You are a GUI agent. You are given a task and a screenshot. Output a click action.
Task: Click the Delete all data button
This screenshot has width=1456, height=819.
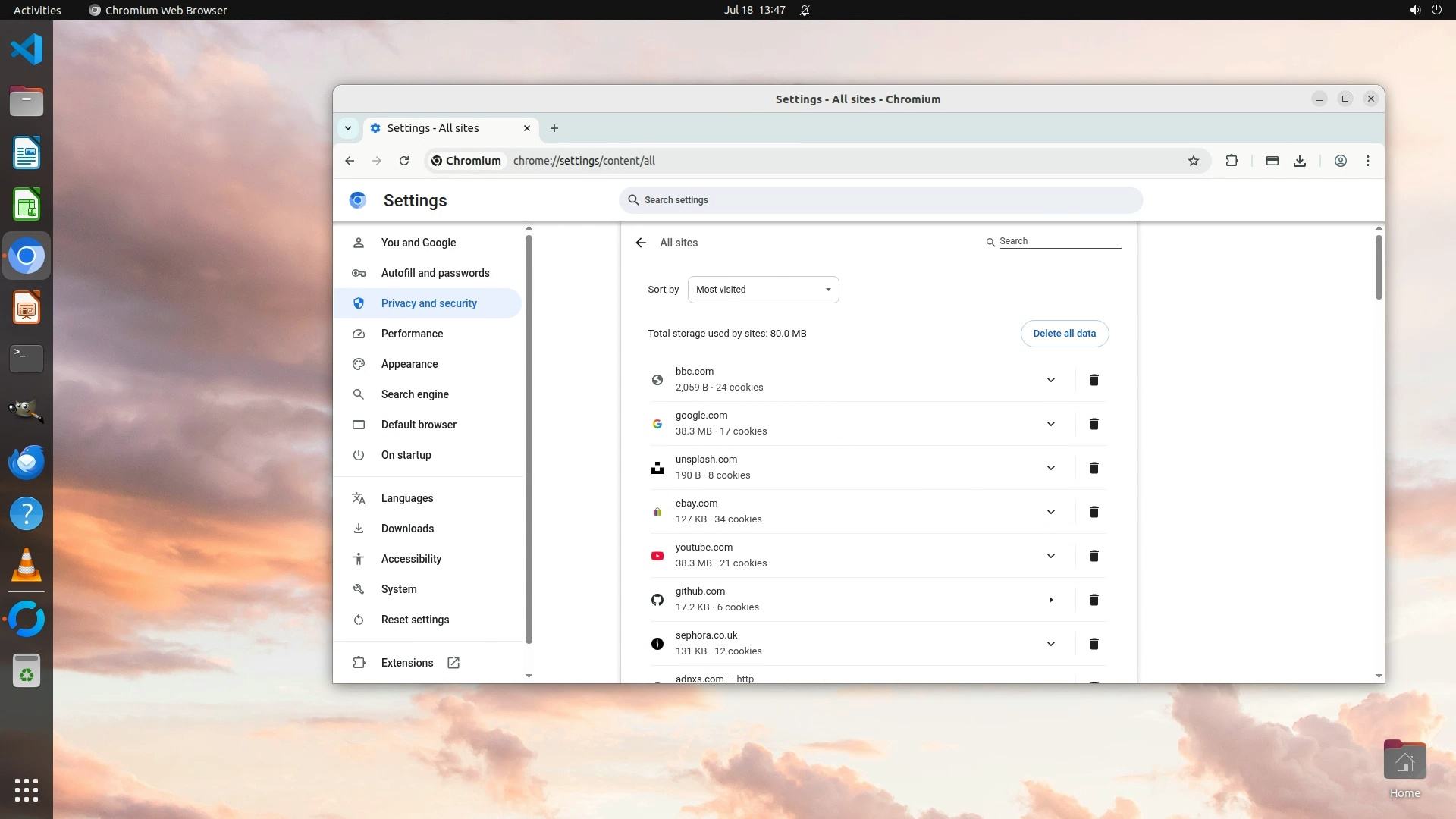pyautogui.click(x=1064, y=334)
